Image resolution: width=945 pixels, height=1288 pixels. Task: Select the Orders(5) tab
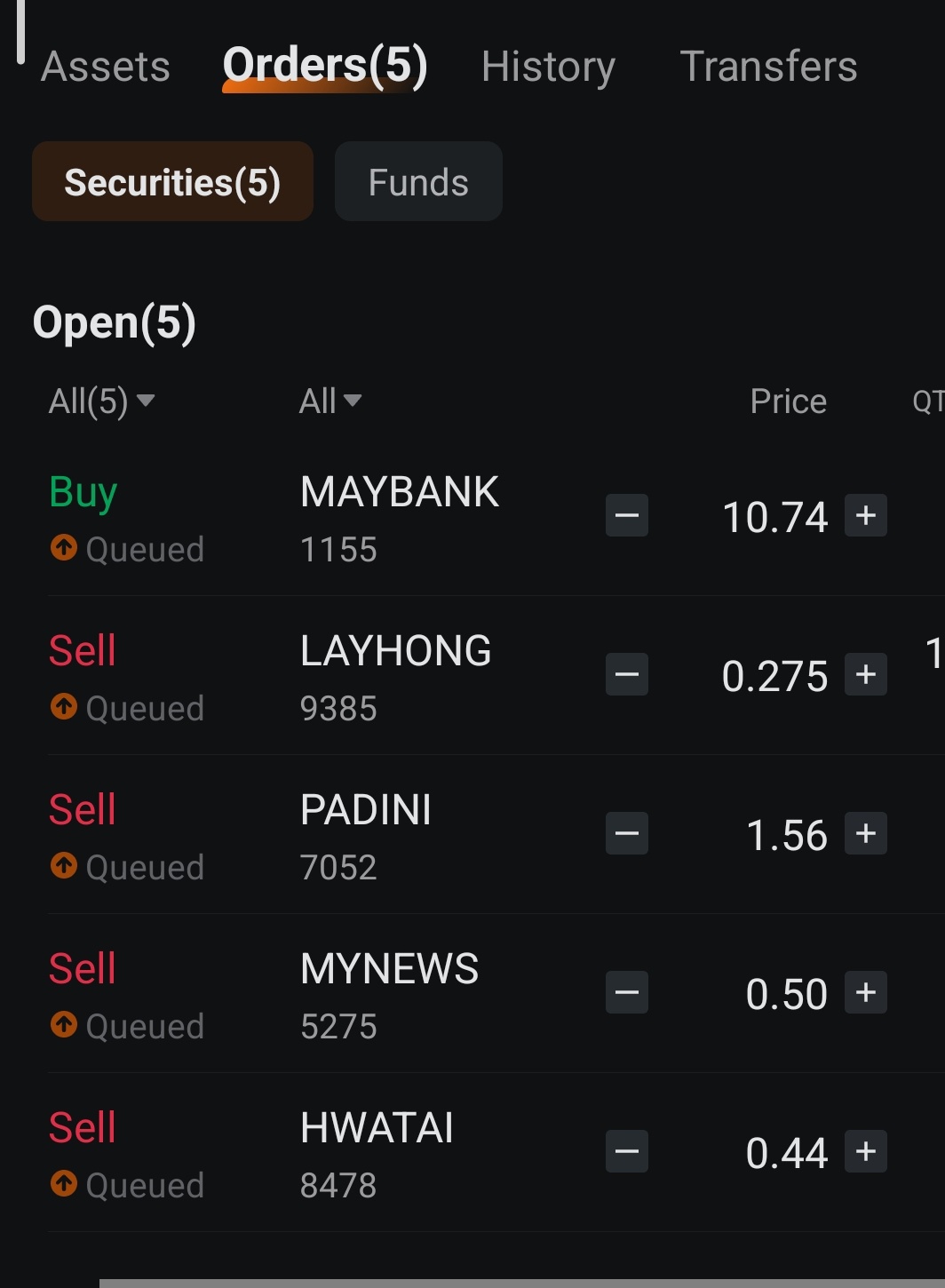(325, 66)
